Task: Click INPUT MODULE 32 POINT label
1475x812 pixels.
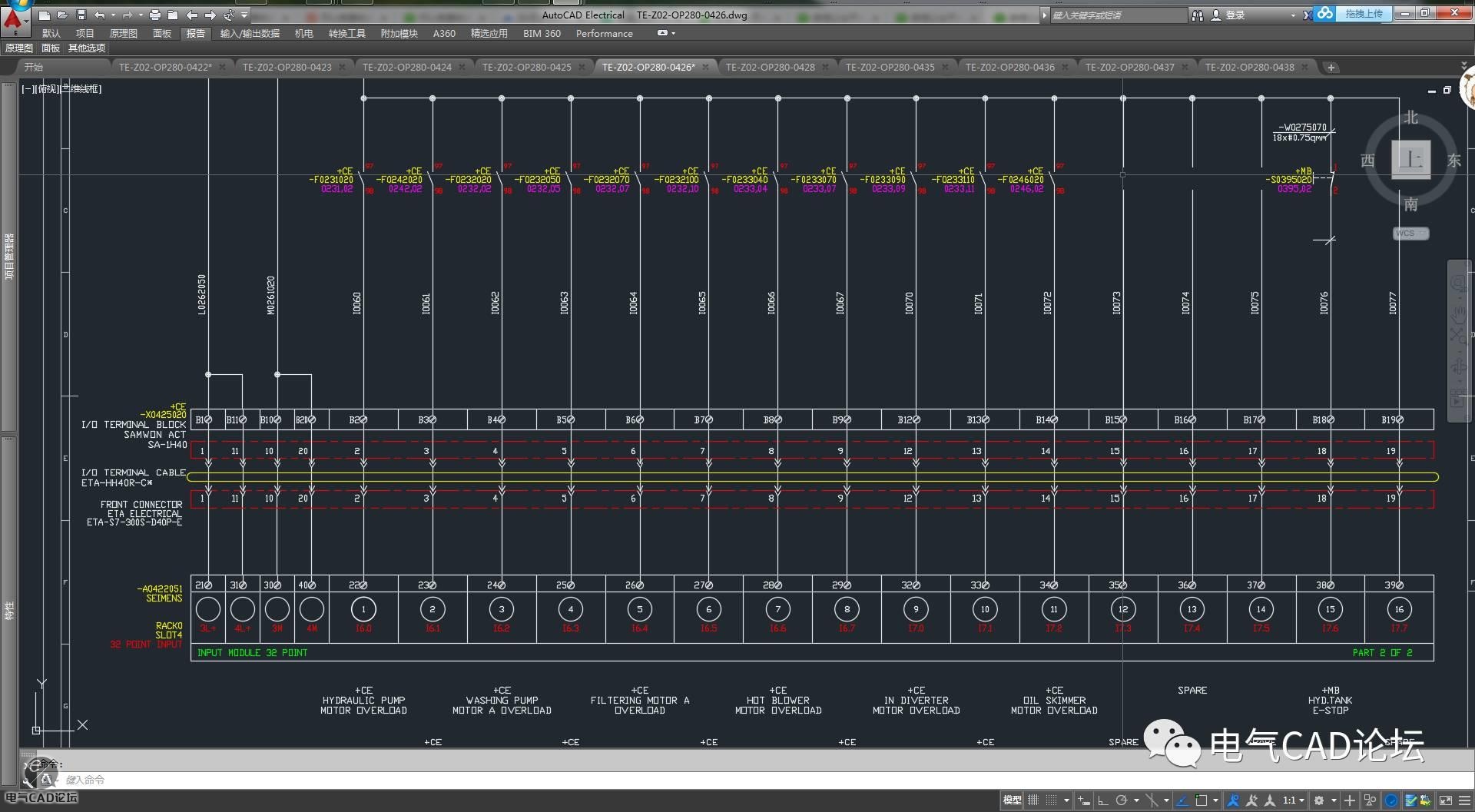Action: click(x=252, y=653)
